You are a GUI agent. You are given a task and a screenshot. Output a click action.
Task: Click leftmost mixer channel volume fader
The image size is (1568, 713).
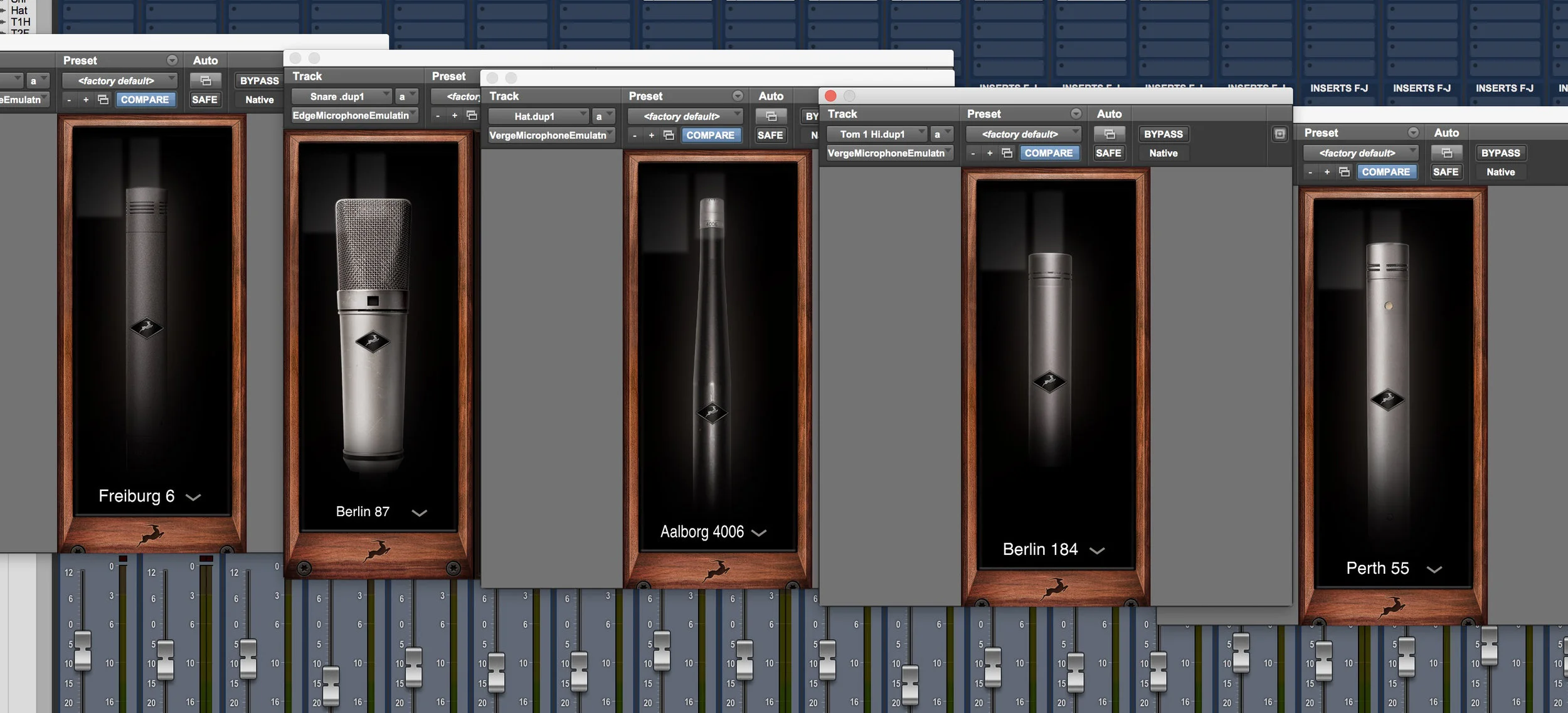83,650
